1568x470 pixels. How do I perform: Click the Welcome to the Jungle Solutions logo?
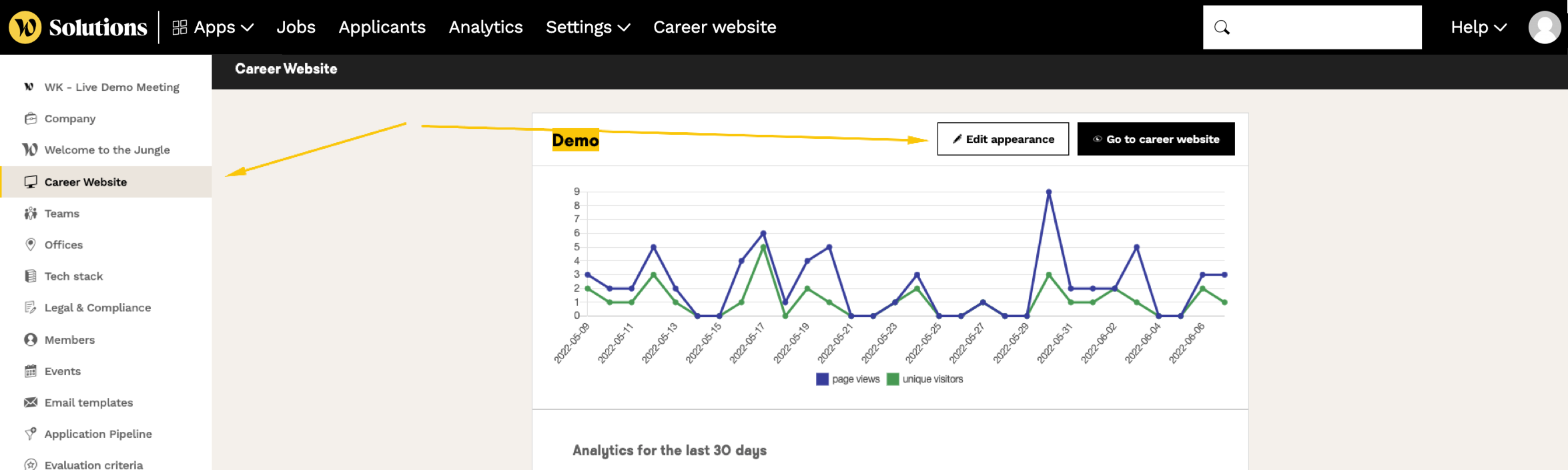pyautogui.click(x=78, y=27)
